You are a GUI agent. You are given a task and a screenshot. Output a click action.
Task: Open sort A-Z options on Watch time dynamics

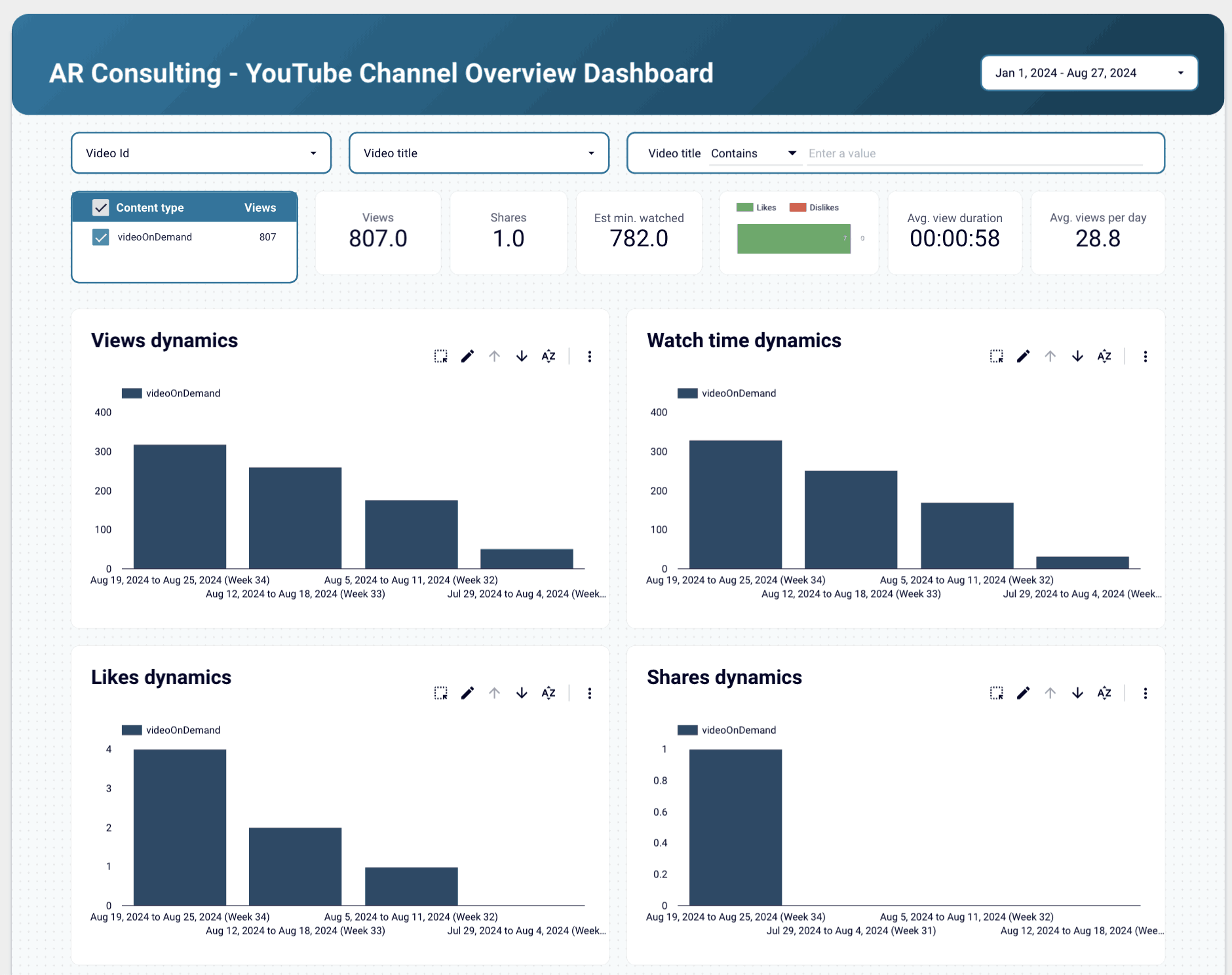pos(1104,356)
